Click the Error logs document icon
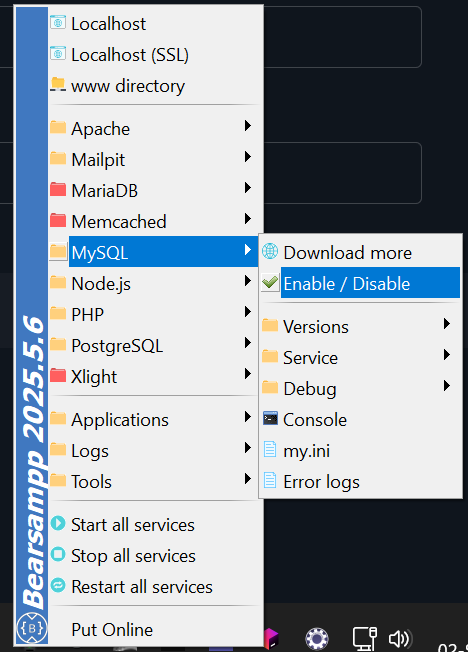This screenshot has height=652, width=468. 270,480
